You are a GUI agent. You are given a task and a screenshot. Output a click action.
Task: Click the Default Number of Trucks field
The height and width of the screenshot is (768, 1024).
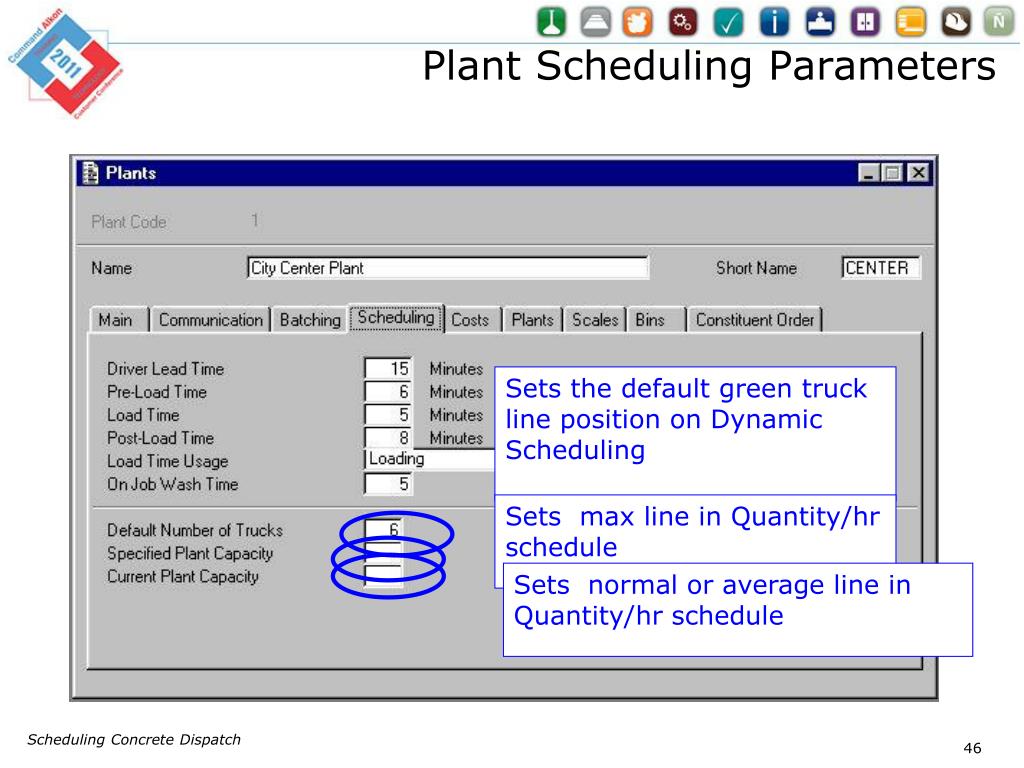click(x=383, y=530)
